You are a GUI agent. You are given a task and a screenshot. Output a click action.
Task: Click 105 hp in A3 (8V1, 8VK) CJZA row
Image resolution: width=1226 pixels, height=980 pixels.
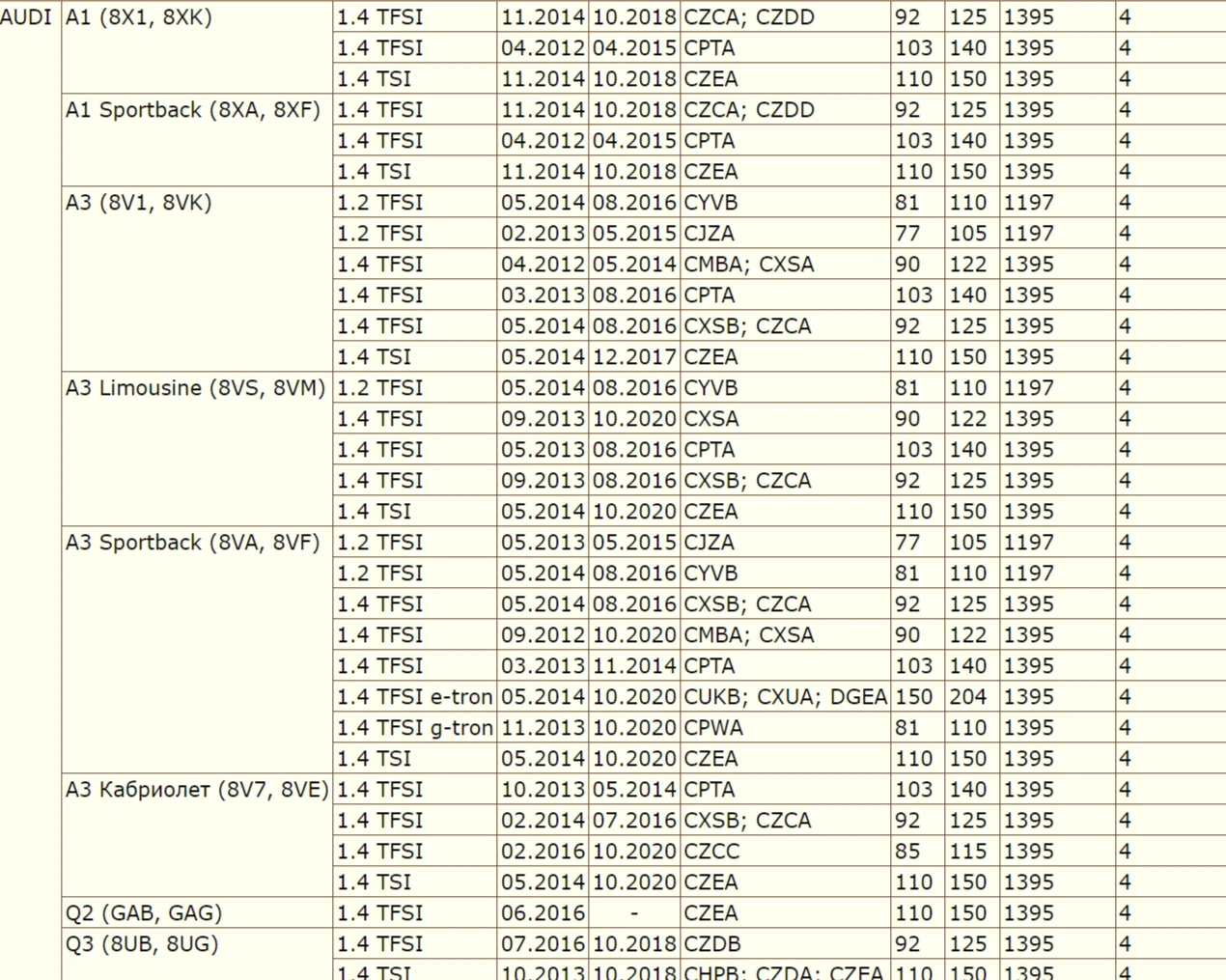pos(968,234)
